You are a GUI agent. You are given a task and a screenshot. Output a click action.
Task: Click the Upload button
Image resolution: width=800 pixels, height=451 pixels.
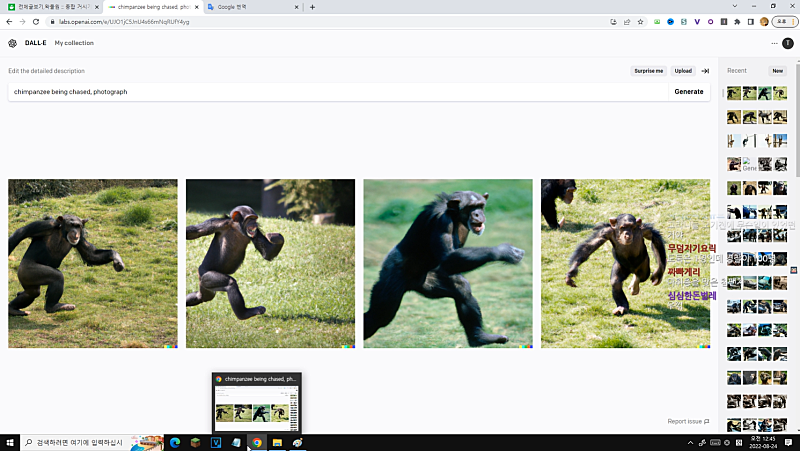coord(683,71)
